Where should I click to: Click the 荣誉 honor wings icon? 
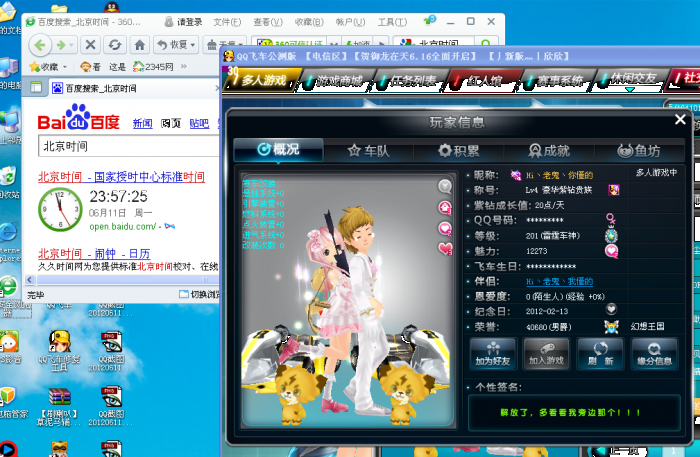tap(611, 327)
